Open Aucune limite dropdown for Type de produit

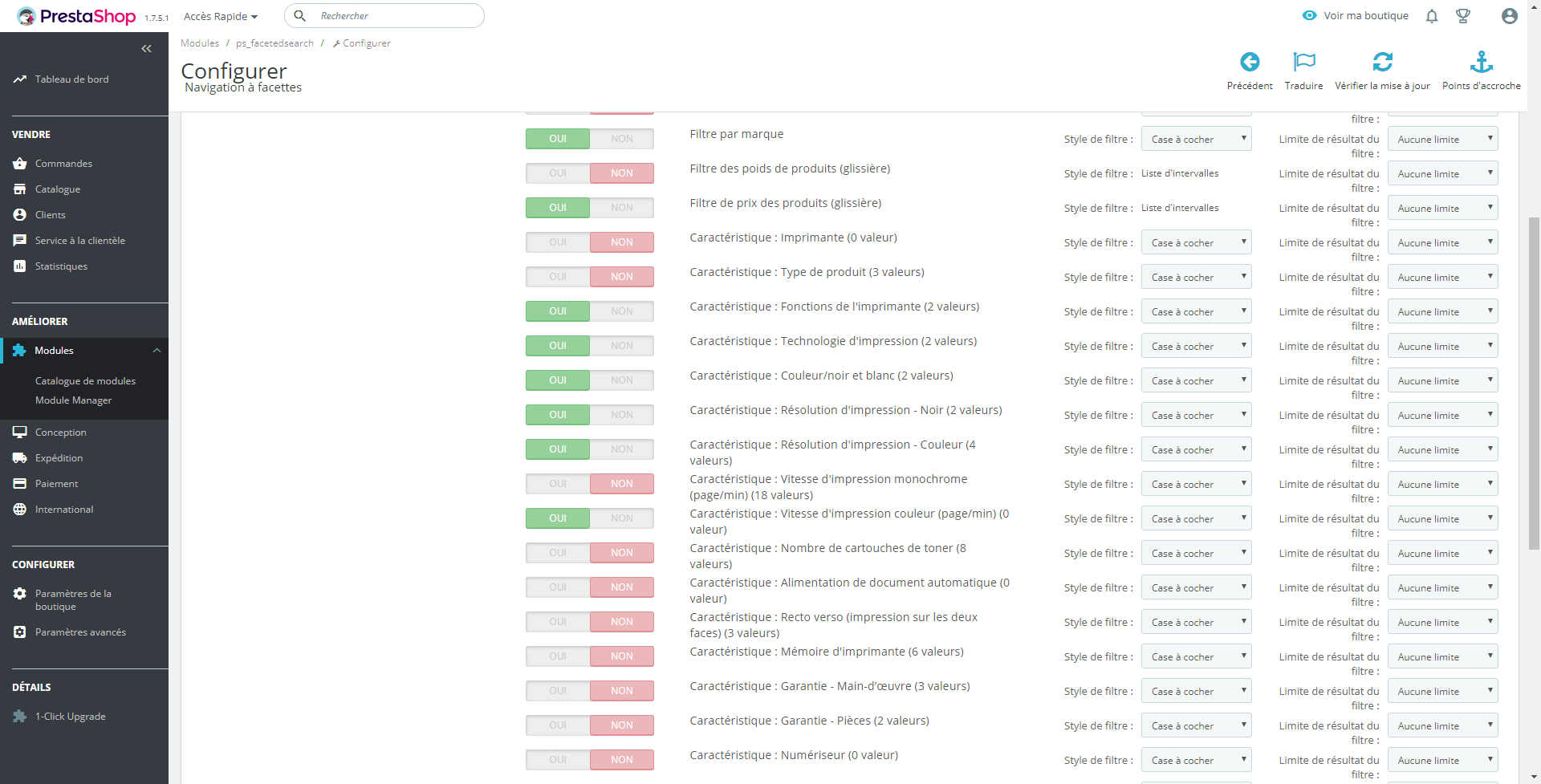point(1442,277)
